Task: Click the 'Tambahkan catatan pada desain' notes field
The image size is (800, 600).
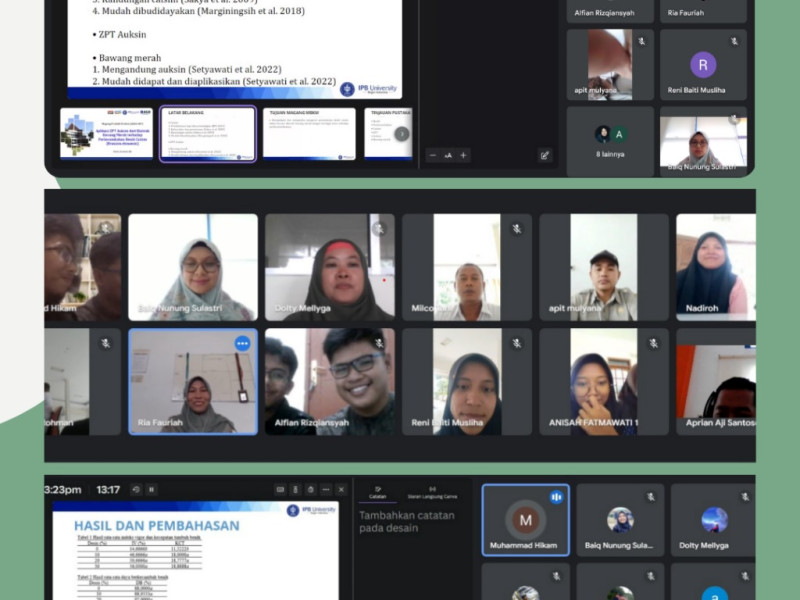Action: pos(407,522)
